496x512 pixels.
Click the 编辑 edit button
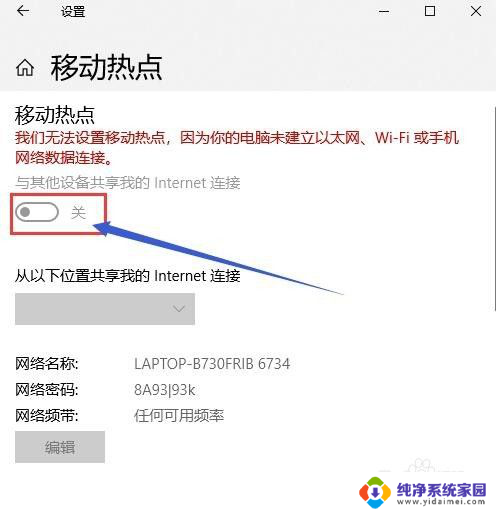pyautogui.click(x=60, y=447)
